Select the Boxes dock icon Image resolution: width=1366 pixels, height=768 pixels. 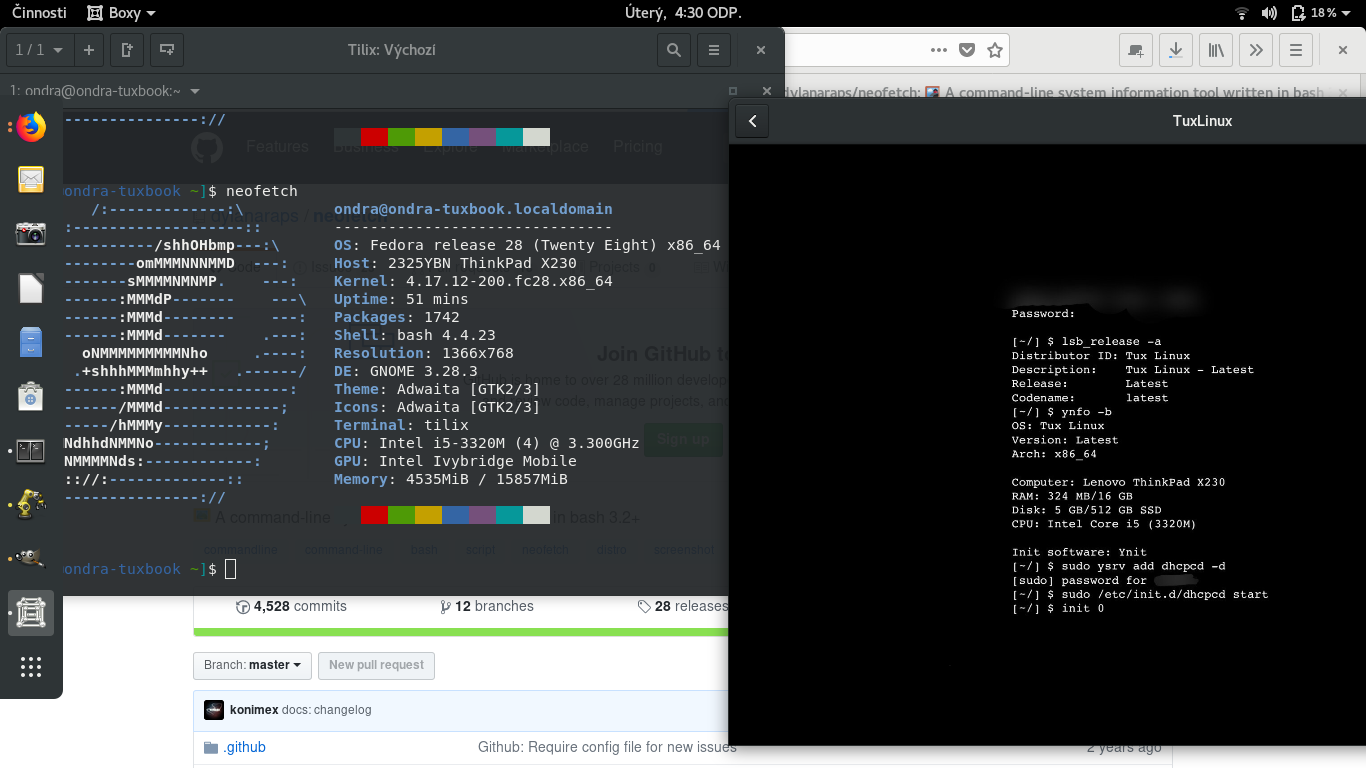[x=31, y=612]
